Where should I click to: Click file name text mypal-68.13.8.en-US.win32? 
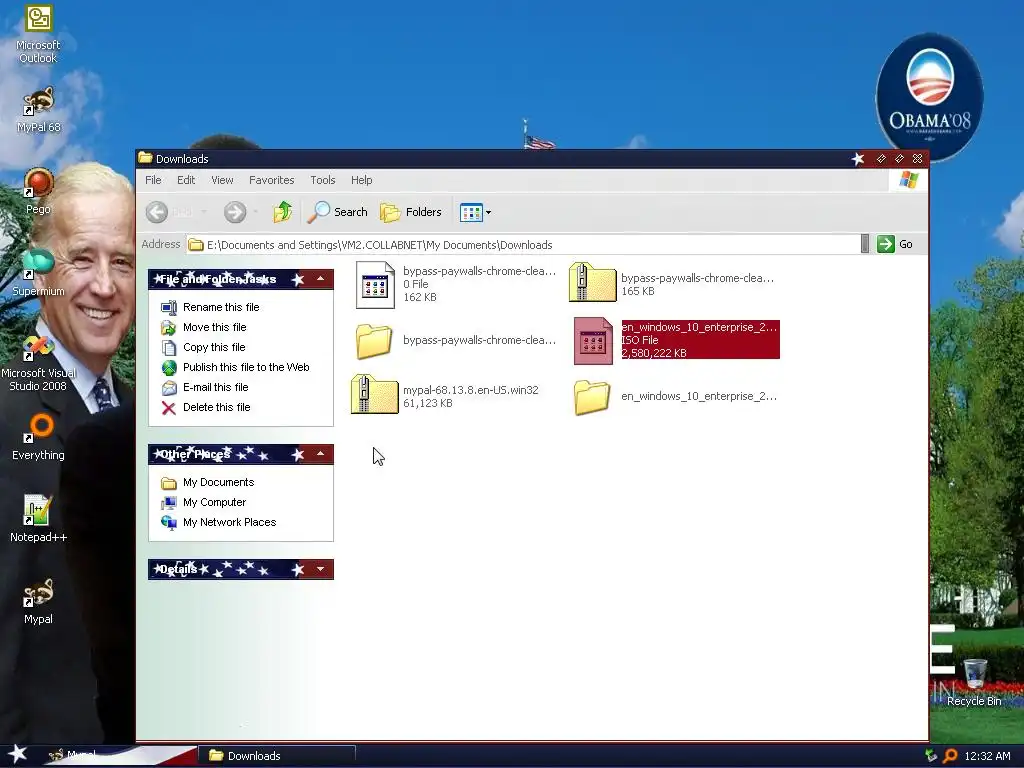(x=470, y=390)
